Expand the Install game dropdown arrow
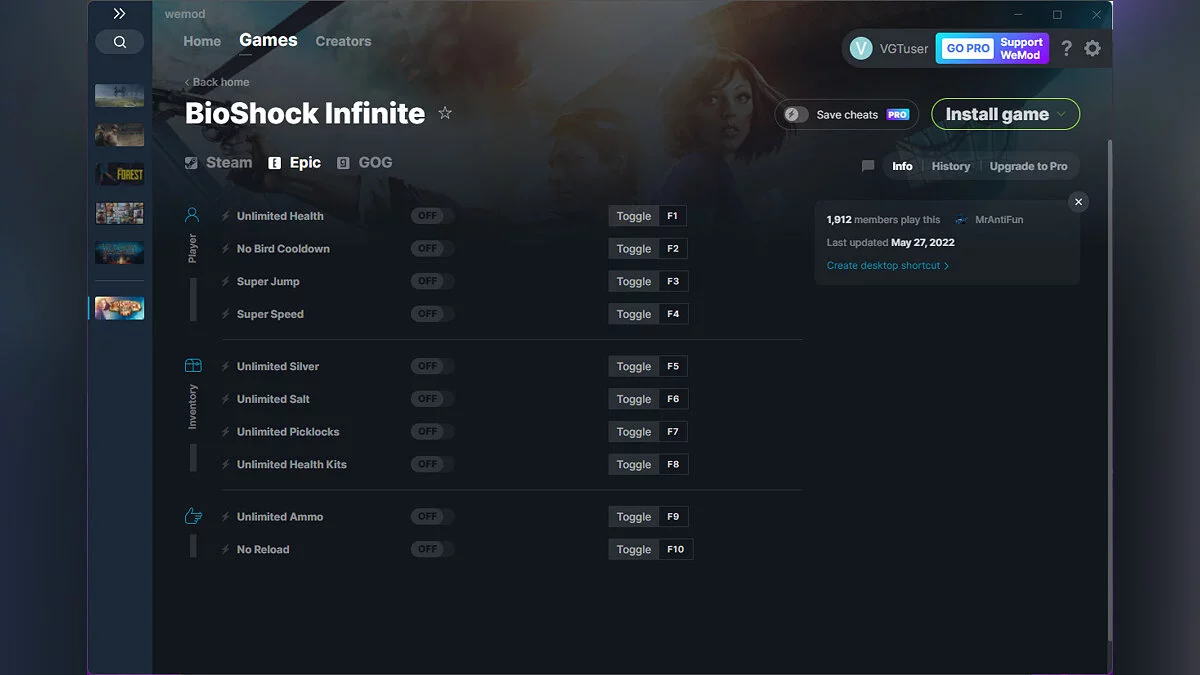 coord(1062,114)
